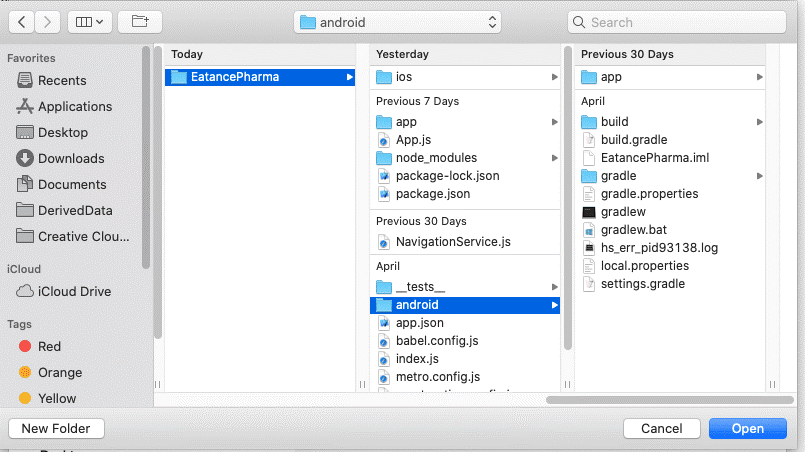This screenshot has width=805, height=452.
Task: Open the android path dropdown
Action: pyautogui.click(x=398, y=22)
